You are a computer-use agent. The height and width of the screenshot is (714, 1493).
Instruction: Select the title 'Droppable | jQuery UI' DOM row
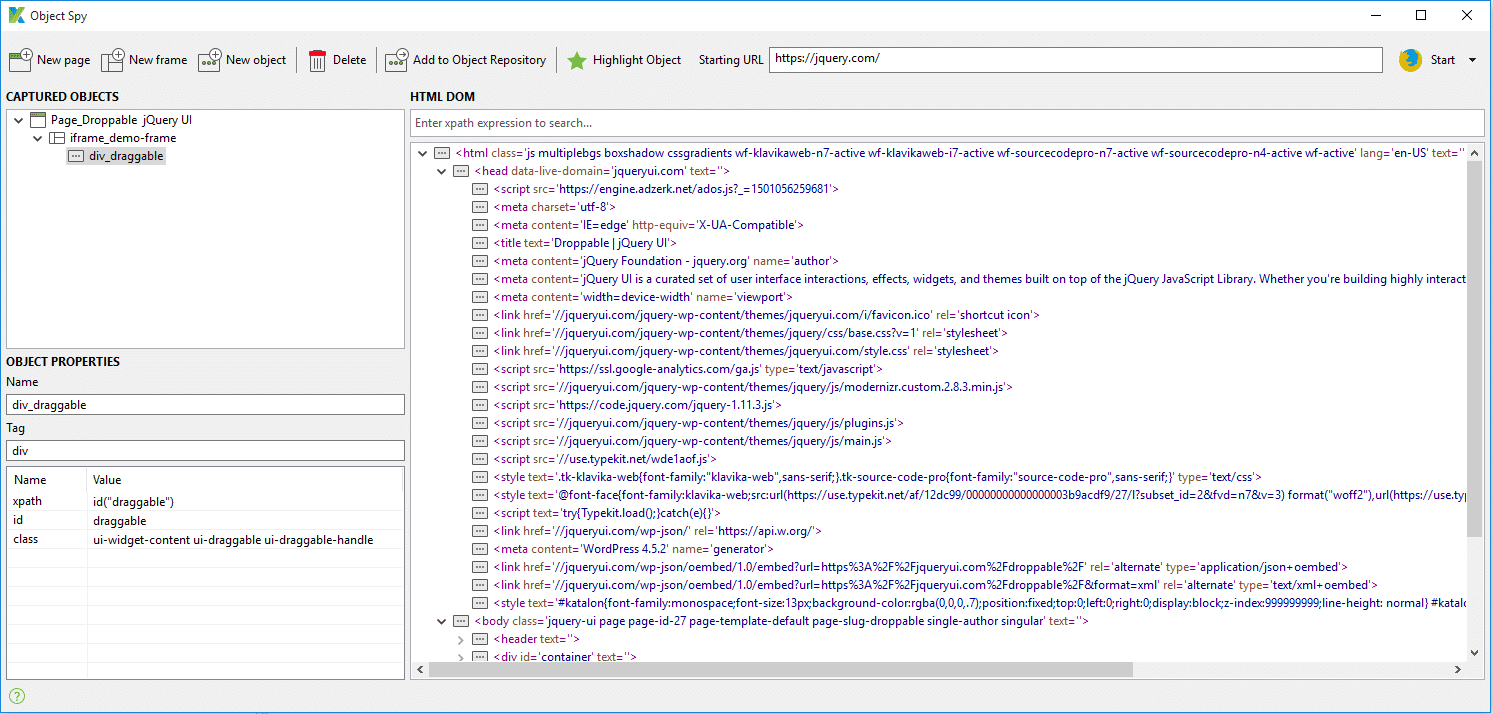(585, 243)
